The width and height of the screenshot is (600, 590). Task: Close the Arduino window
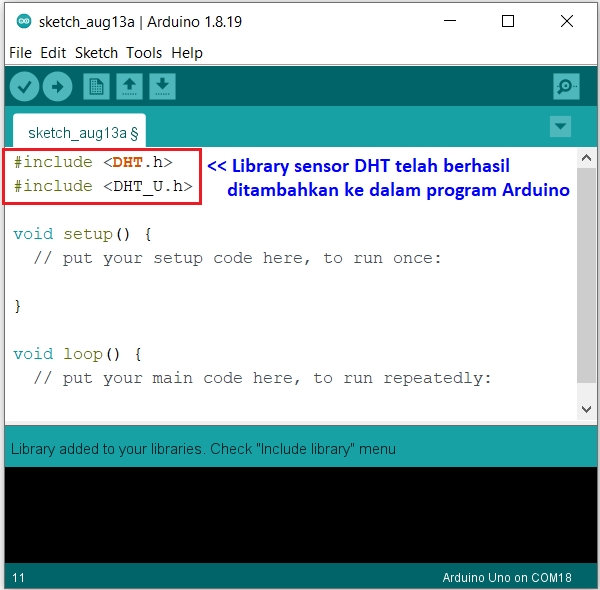[567, 21]
